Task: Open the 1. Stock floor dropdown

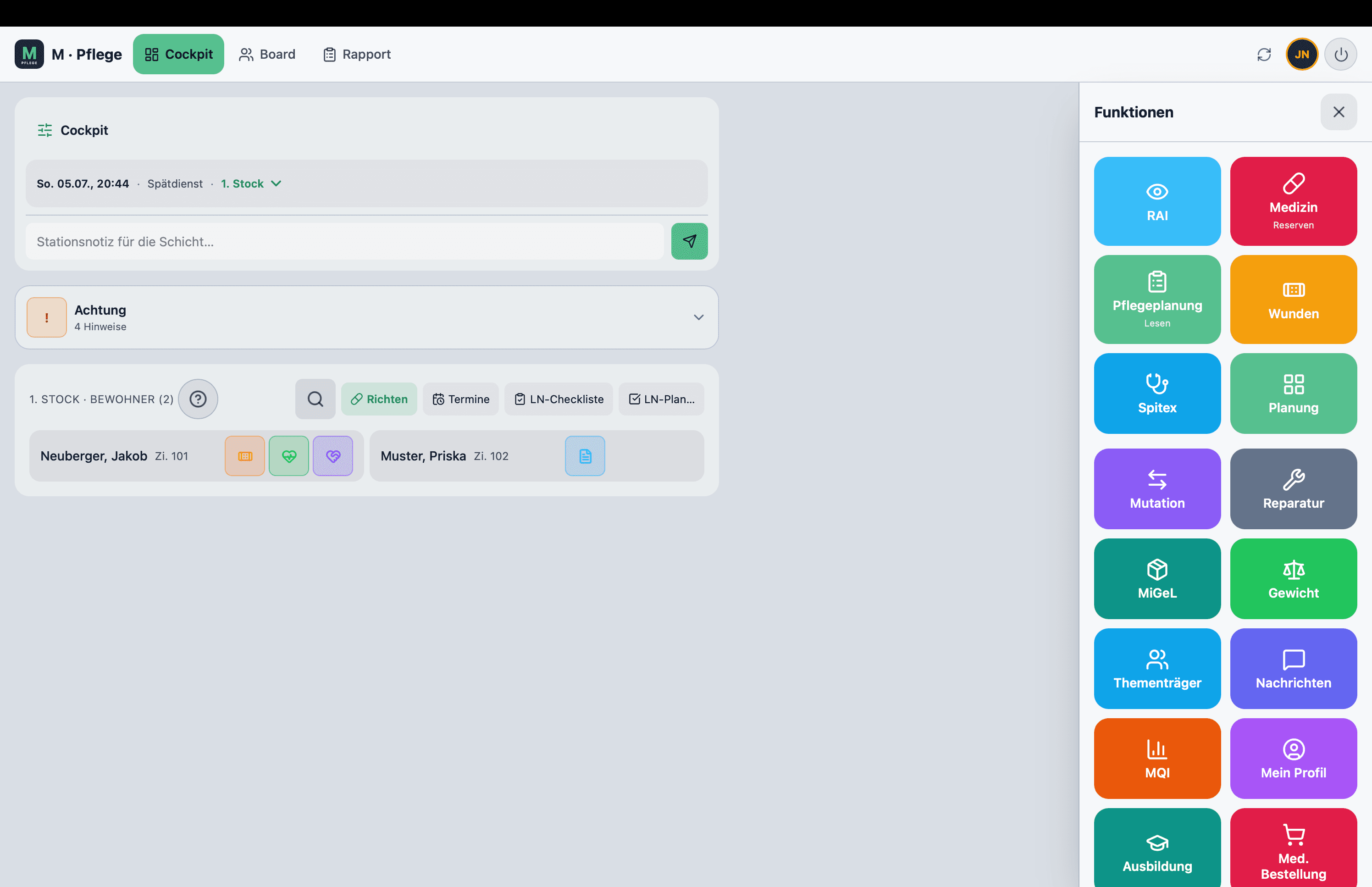Action: (252, 183)
